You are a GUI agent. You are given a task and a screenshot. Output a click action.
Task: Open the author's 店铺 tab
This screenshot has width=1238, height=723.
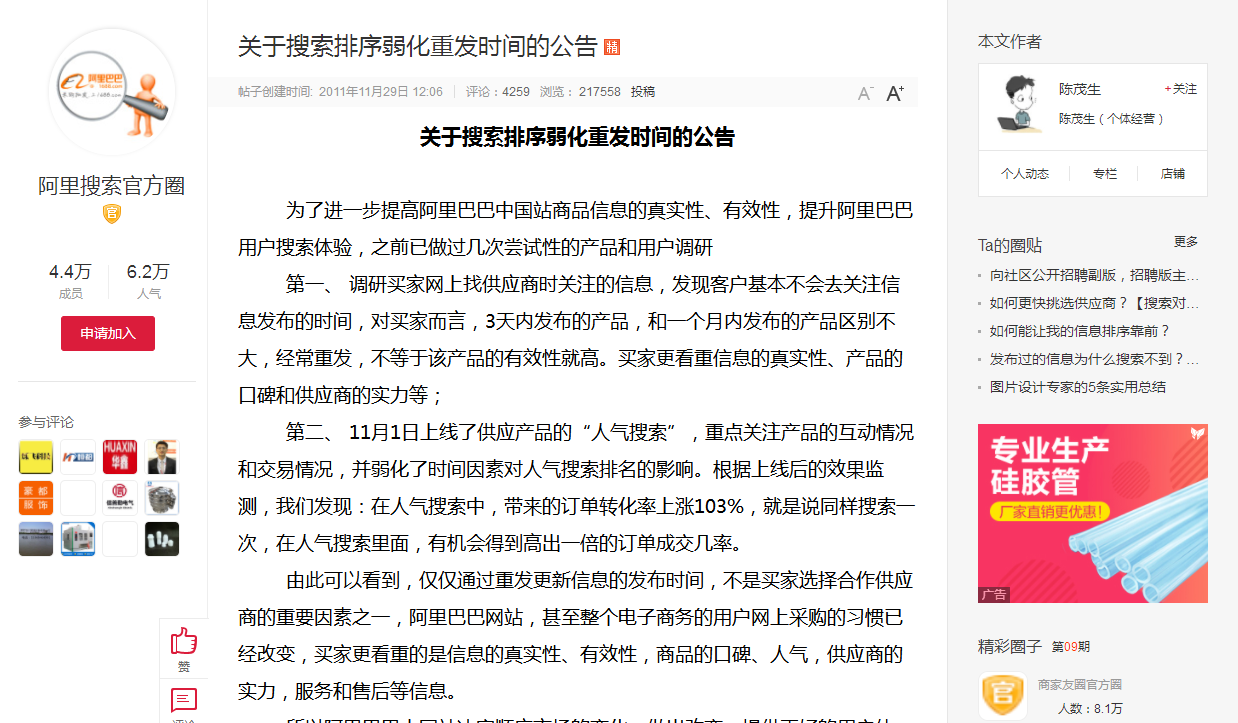tap(1173, 174)
